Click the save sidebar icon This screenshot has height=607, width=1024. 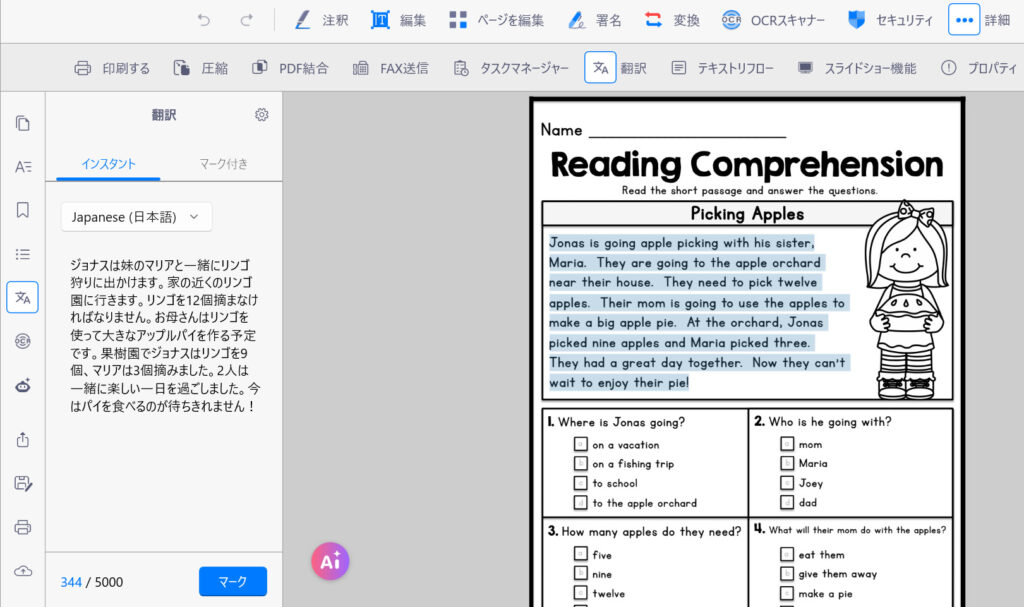click(x=23, y=484)
